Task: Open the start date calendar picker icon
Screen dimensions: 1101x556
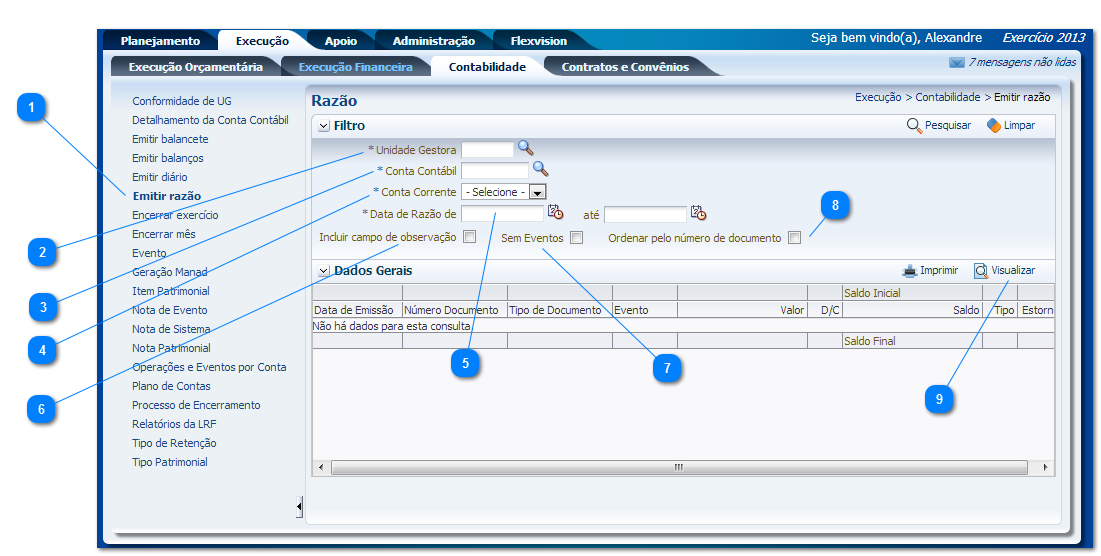Action: (x=555, y=212)
